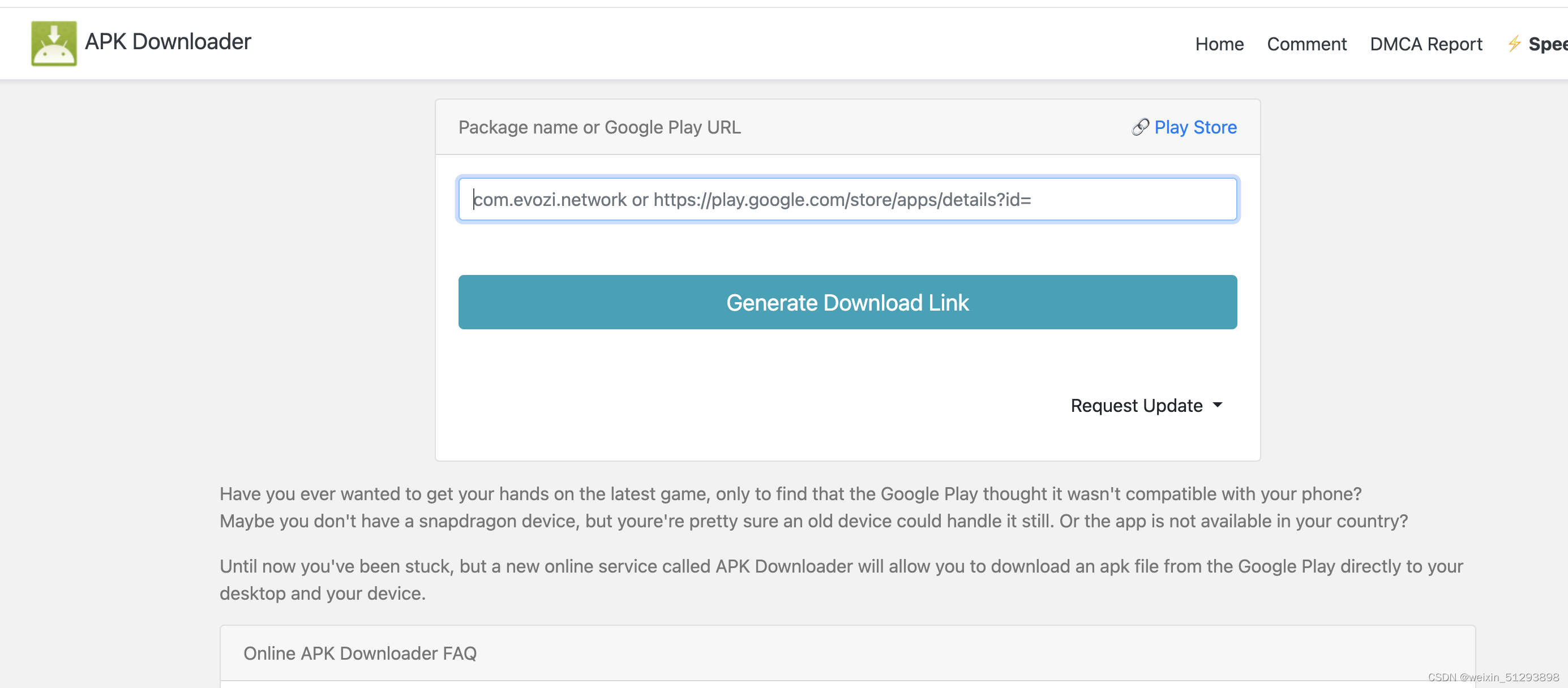This screenshot has height=688, width=1568.
Task: Click the 'Have you ever wanted' paragraph line
Action: (x=790, y=493)
